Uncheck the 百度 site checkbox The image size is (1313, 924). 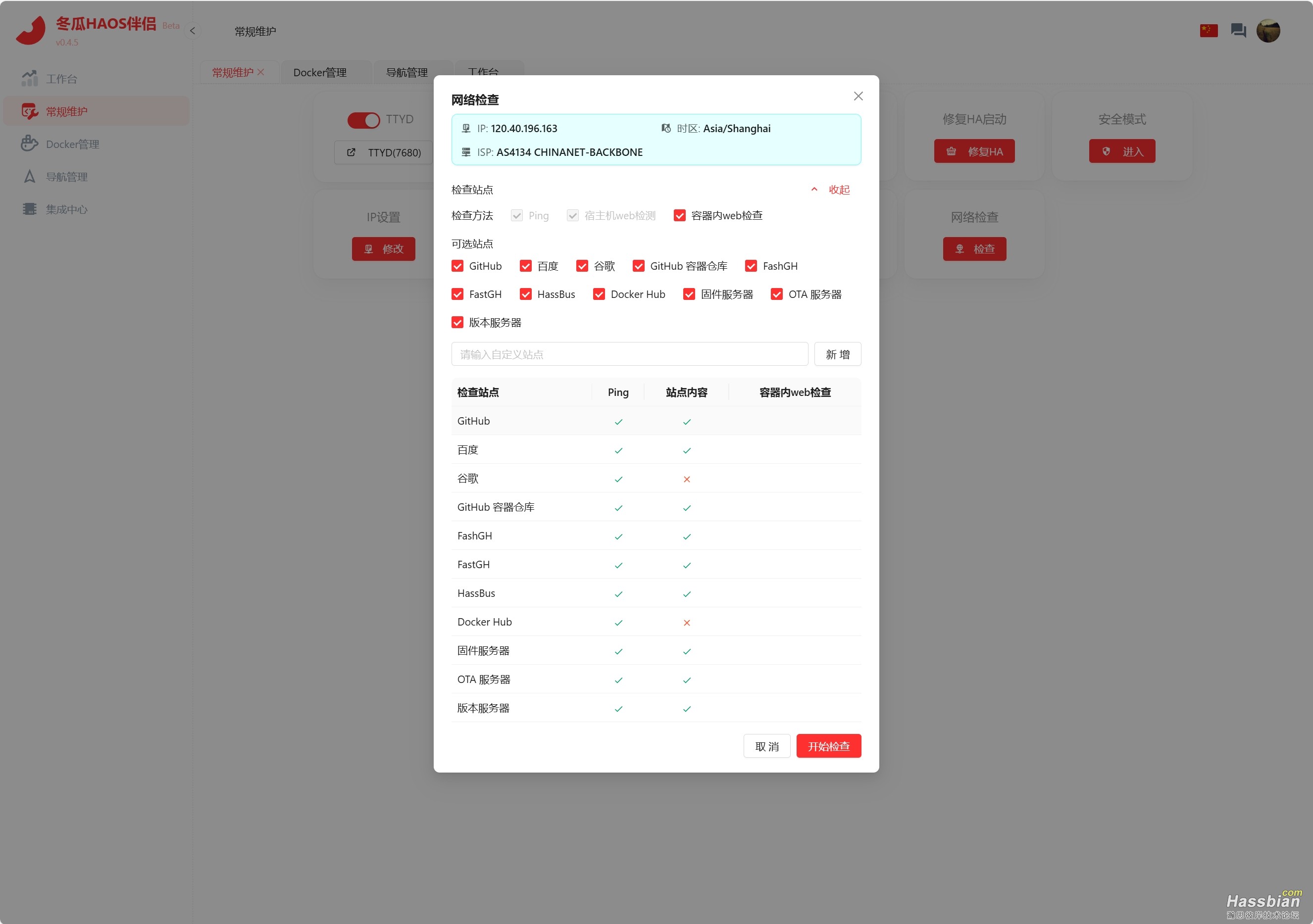525,266
